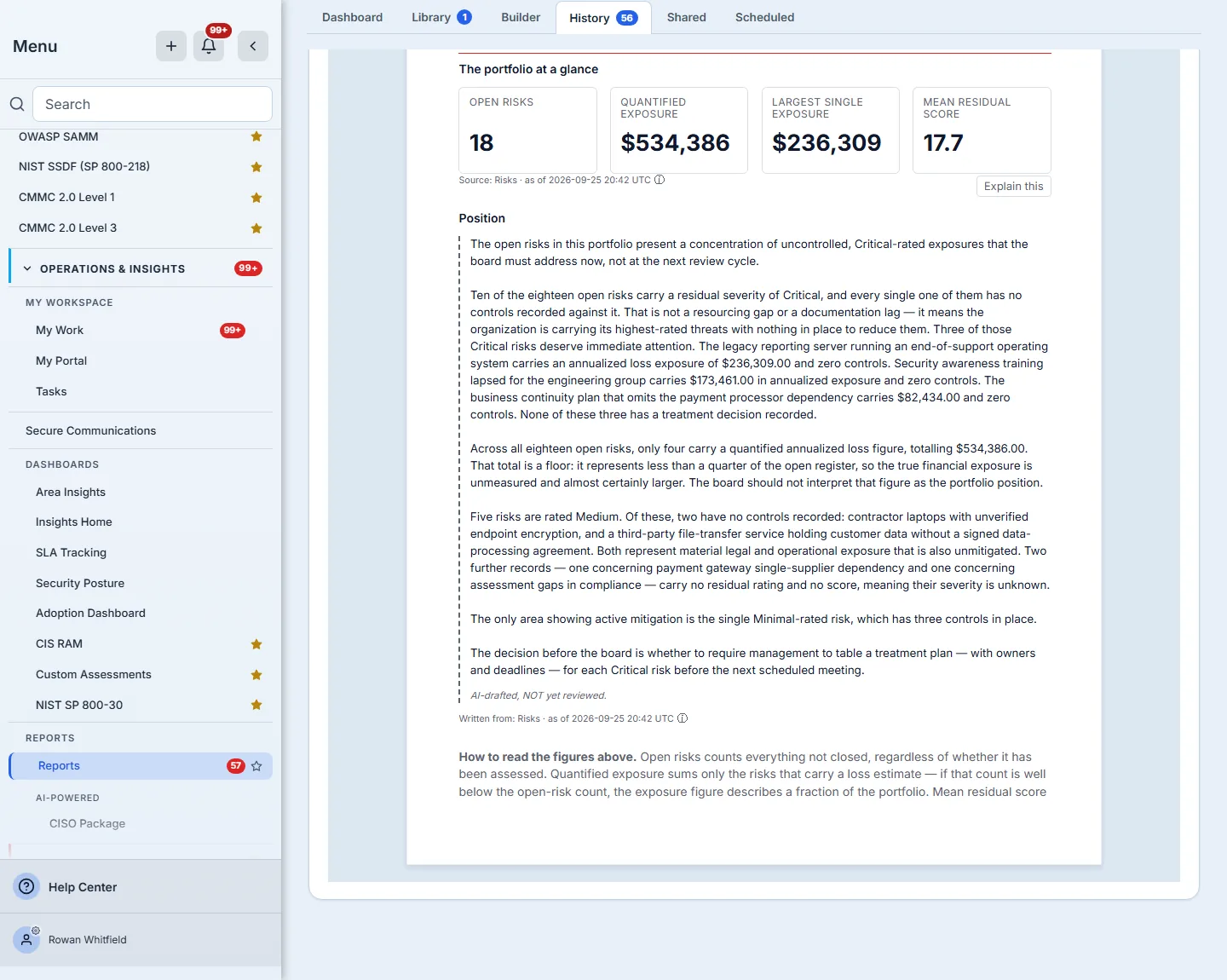Click the Open Risks card
The image size is (1227, 980).
click(527, 130)
